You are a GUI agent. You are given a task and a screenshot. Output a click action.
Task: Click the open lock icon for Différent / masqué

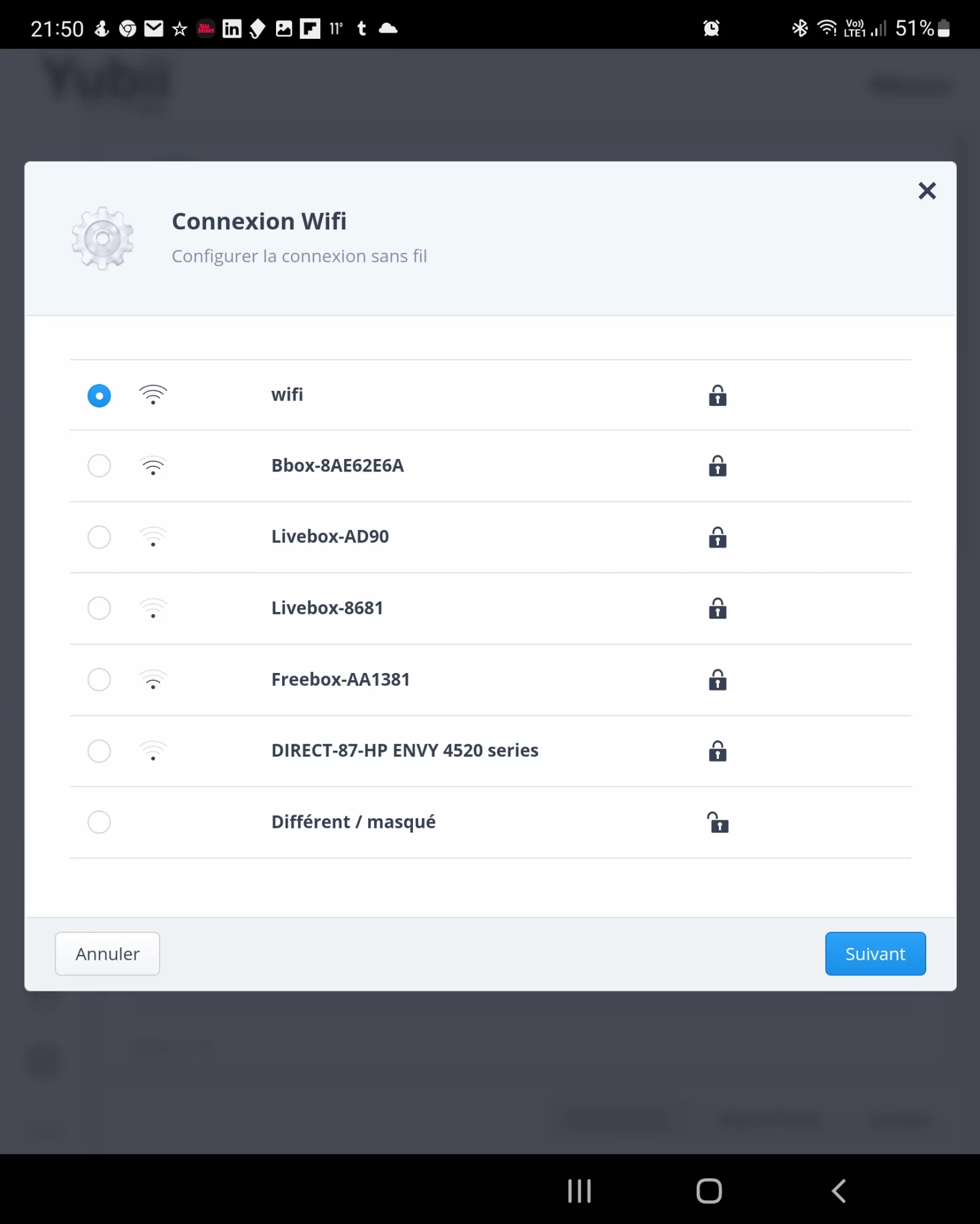[717, 822]
